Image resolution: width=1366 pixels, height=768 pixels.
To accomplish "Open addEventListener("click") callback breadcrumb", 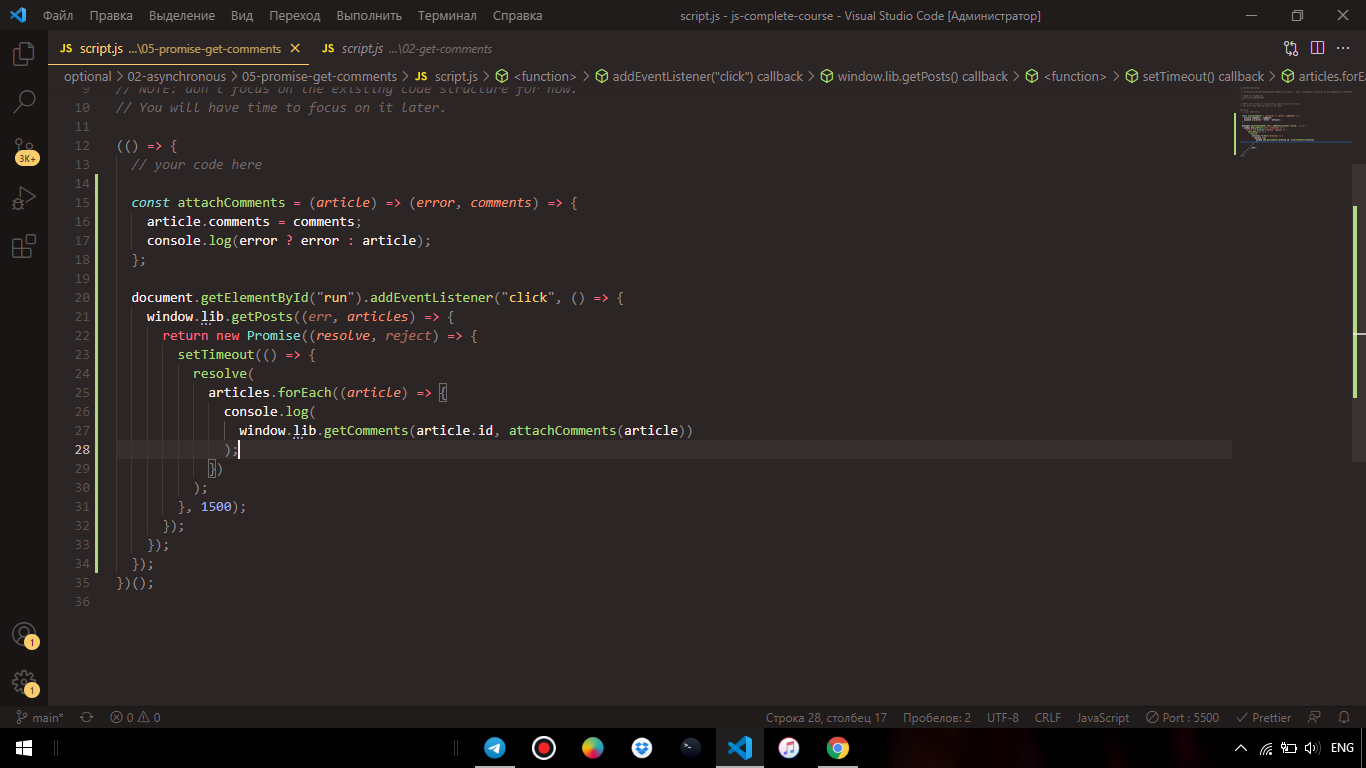I will point(699,76).
